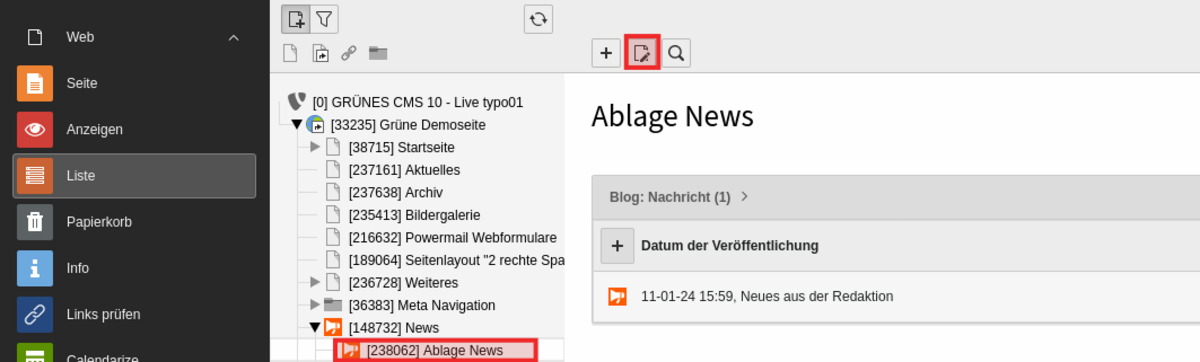
Task: Click the Ablage News tree icon
Action: [x=351, y=350]
